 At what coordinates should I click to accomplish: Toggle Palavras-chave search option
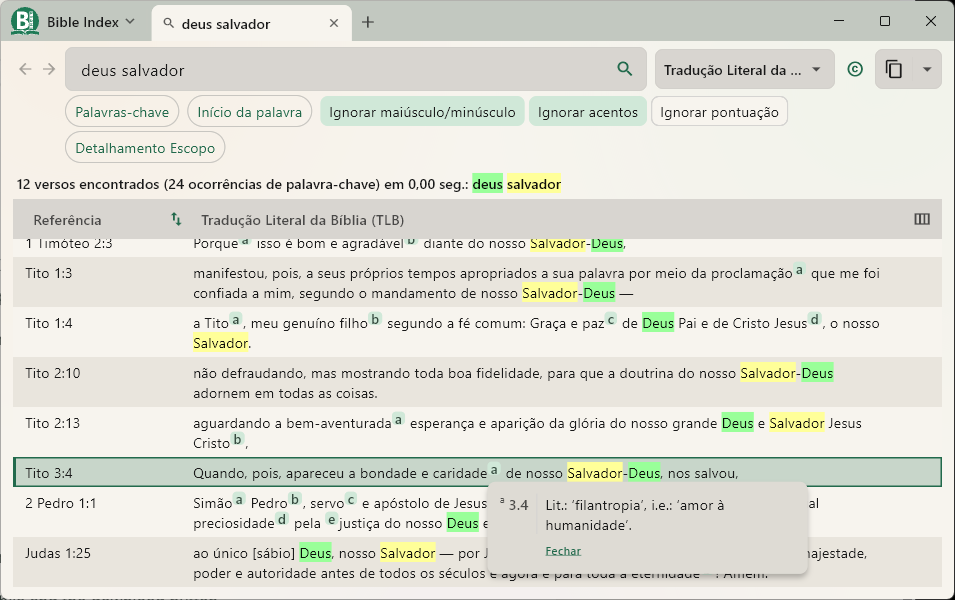122,111
